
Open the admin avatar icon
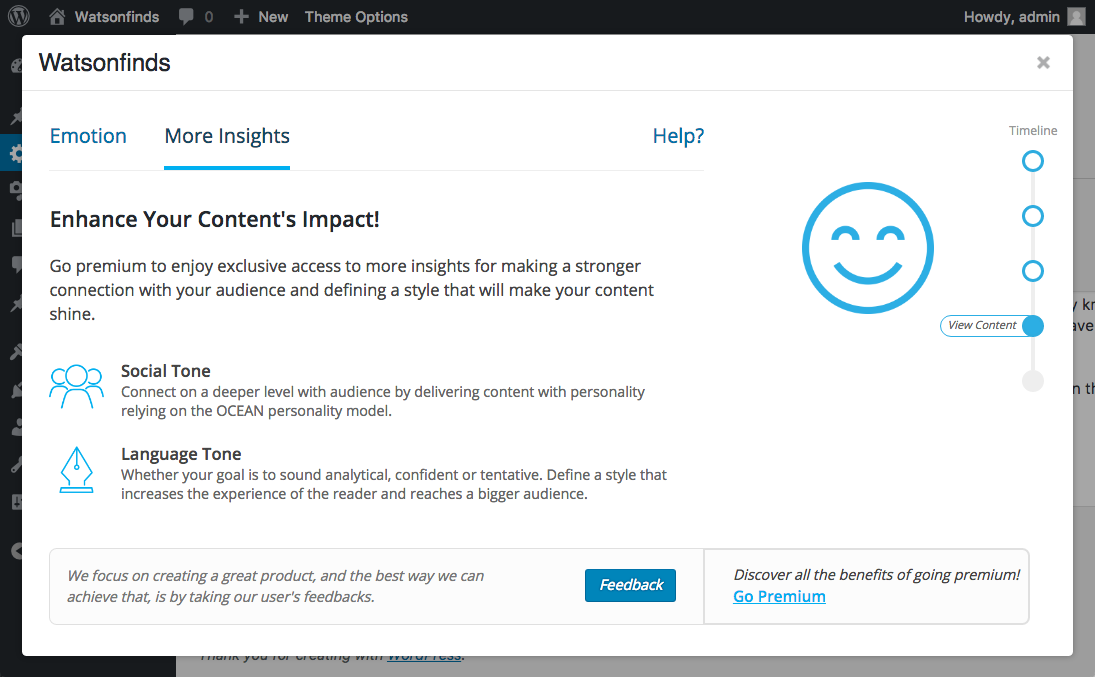(1077, 17)
